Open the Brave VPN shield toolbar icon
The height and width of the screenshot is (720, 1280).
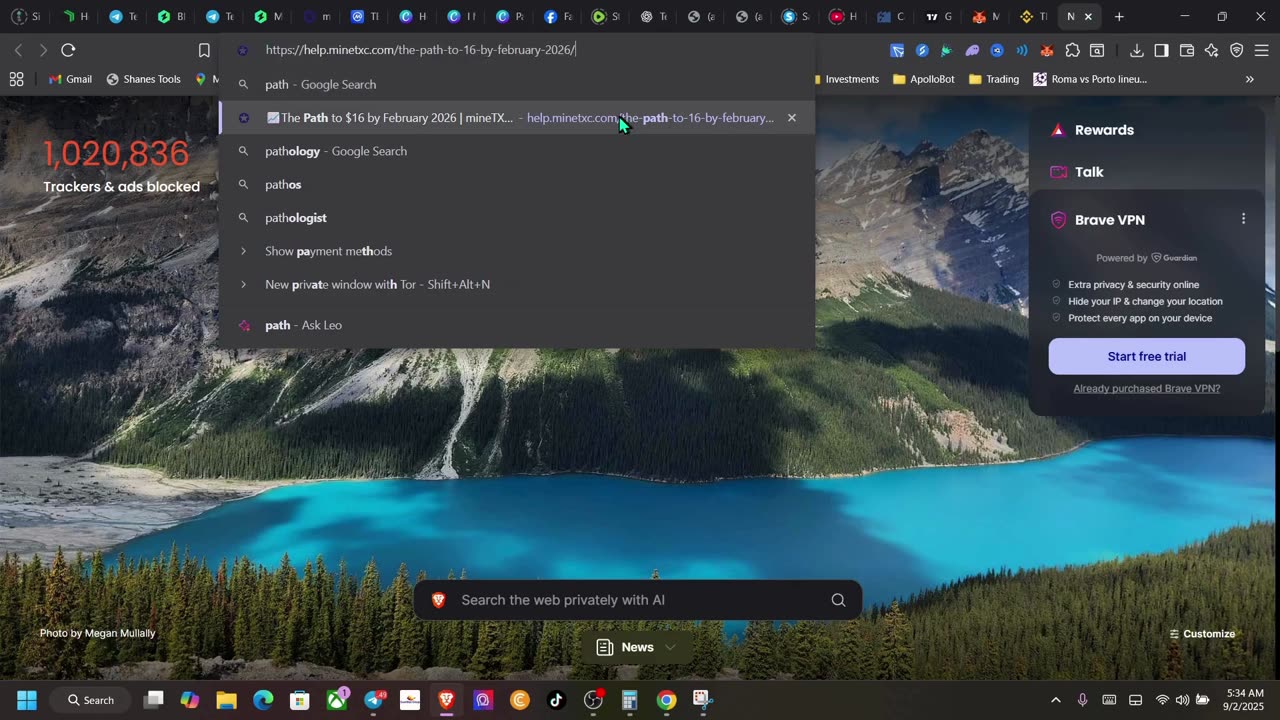pos(1237,50)
